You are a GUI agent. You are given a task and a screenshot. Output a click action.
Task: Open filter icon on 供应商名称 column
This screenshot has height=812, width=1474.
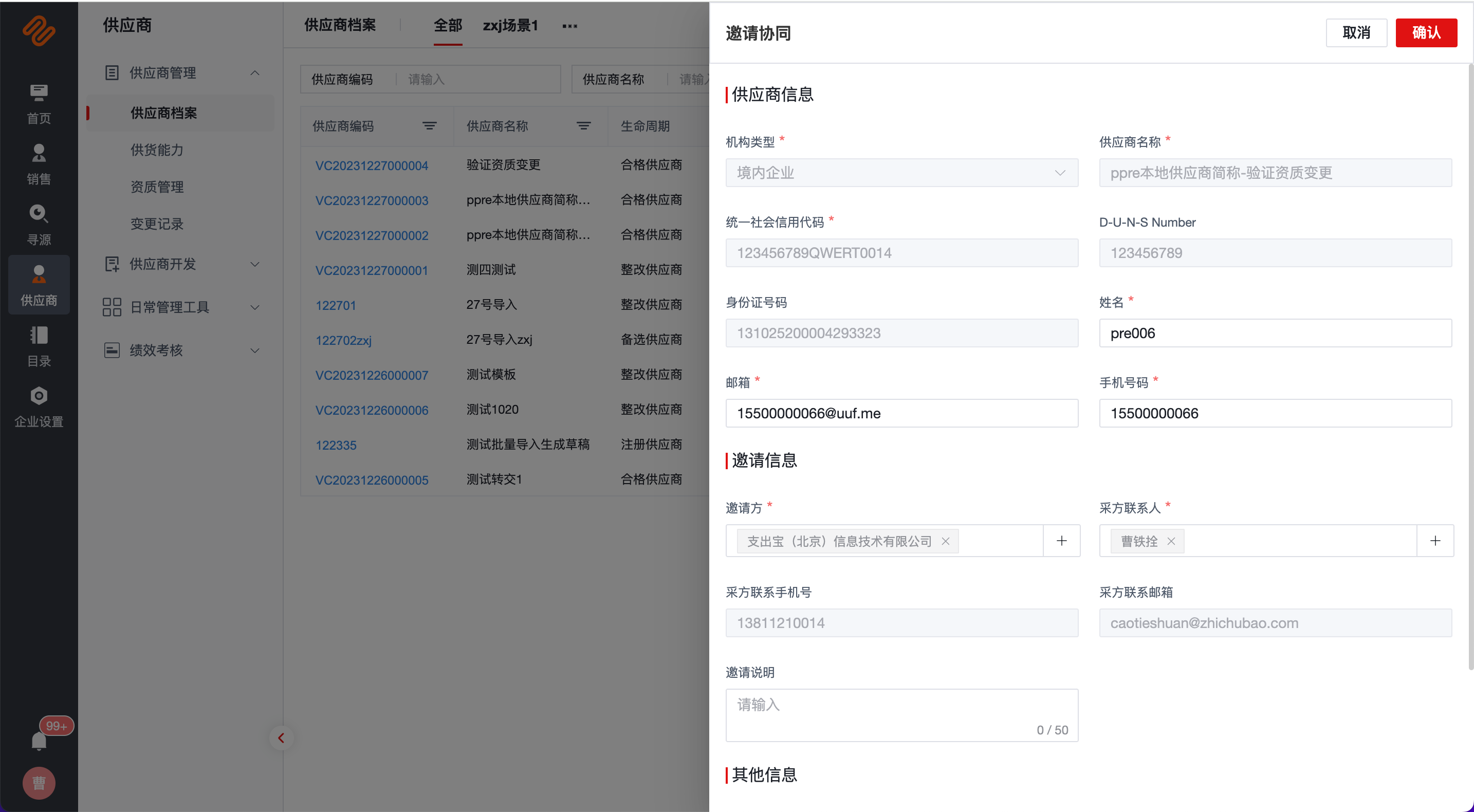click(x=584, y=126)
